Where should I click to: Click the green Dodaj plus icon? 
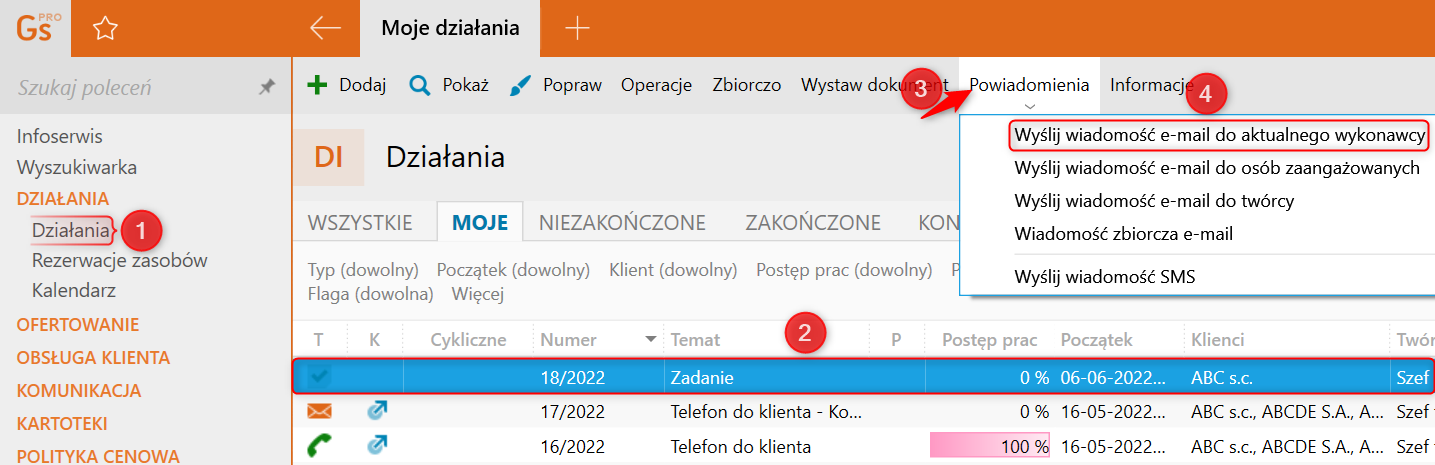[317, 85]
